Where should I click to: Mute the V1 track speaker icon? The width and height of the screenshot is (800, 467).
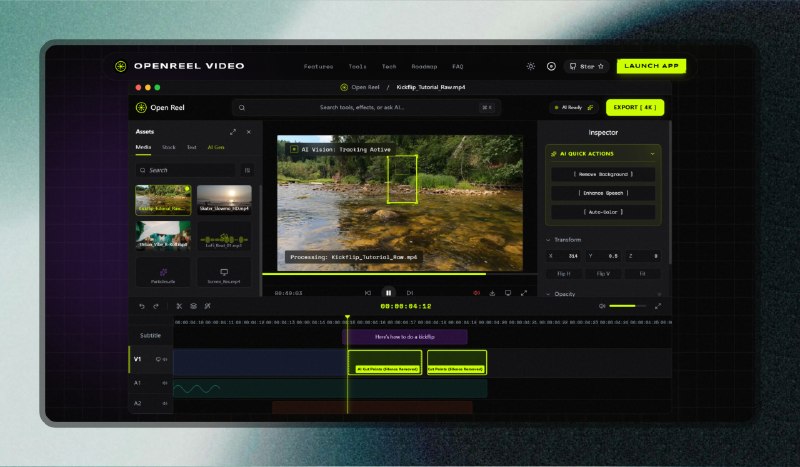(x=165, y=359)
